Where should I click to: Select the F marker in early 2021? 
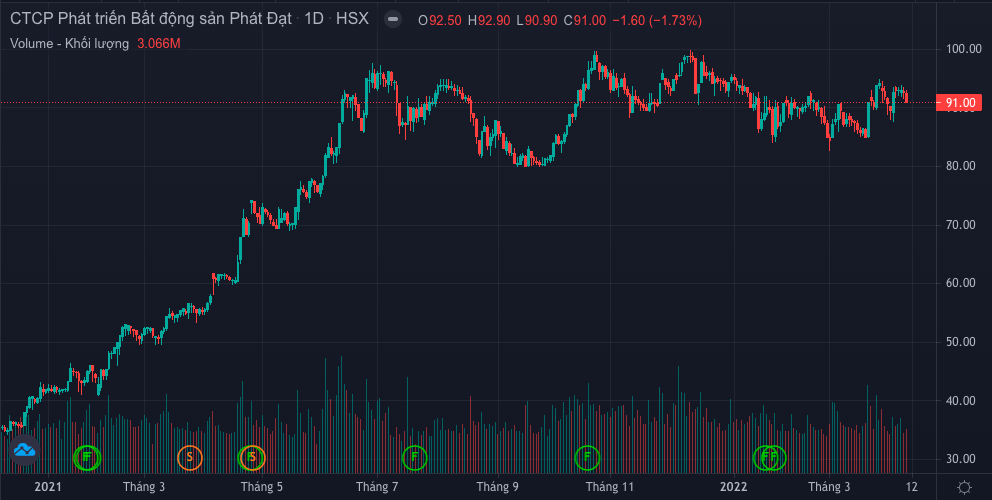(88, 457)
